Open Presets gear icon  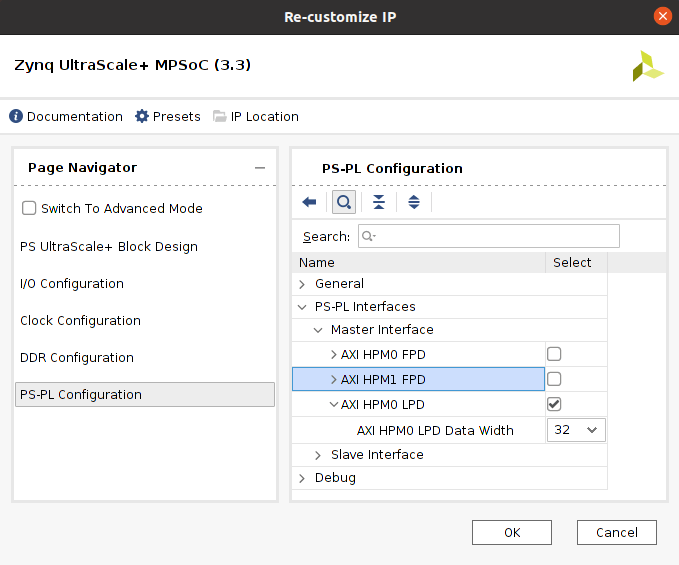click(x=142, y=116)
